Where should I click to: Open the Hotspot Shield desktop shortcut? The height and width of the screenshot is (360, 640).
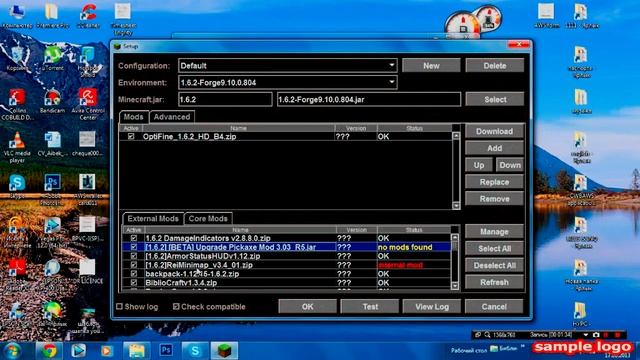(88, 60)
